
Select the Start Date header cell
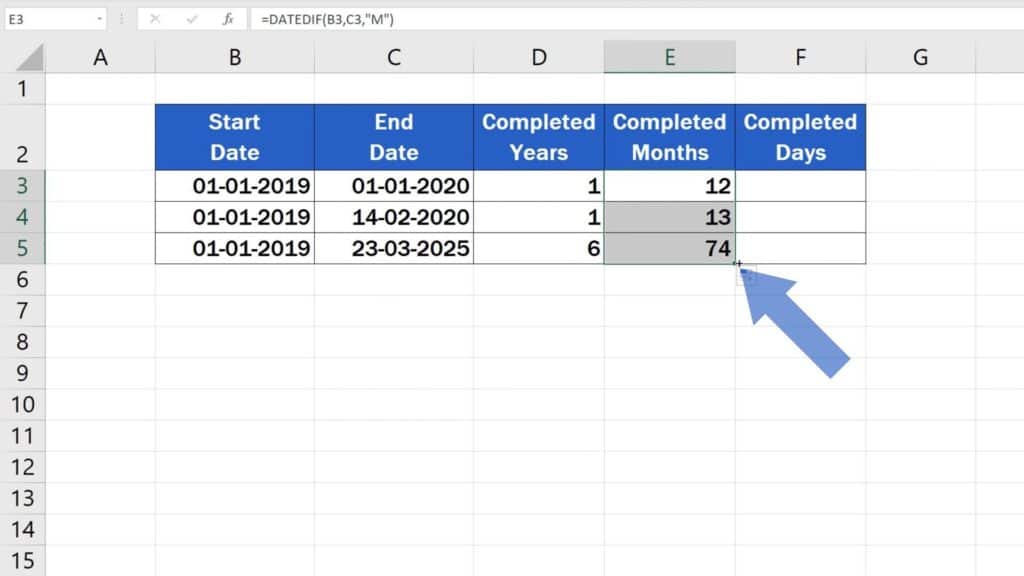point(235,137)
